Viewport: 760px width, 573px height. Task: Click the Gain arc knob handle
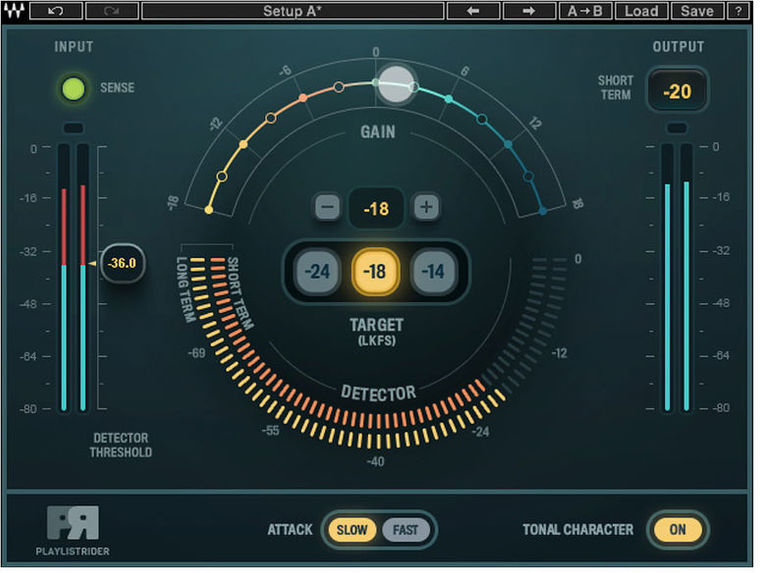(x=396, y=84)
